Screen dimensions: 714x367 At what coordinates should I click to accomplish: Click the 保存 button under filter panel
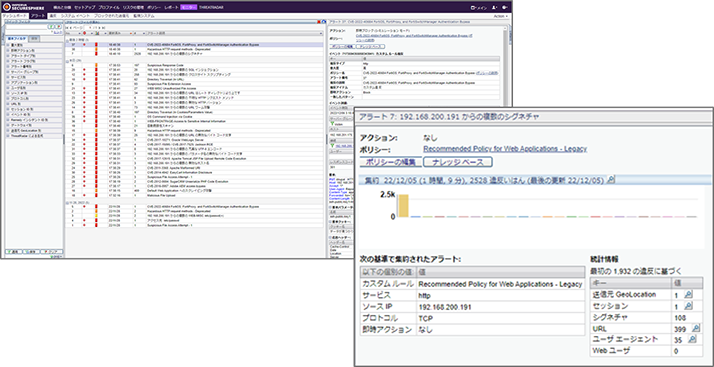tap(31, 251)
